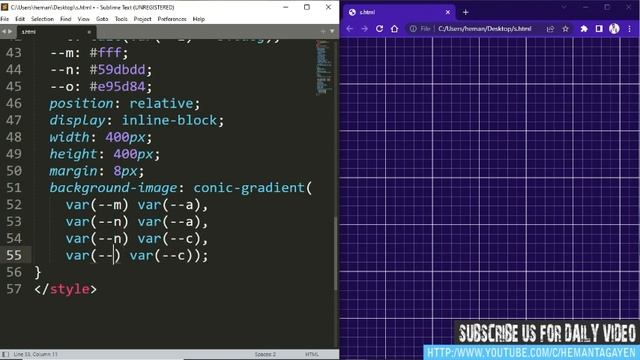
Task: Open Chrome three-dot menu
Action: coord(630,29)
